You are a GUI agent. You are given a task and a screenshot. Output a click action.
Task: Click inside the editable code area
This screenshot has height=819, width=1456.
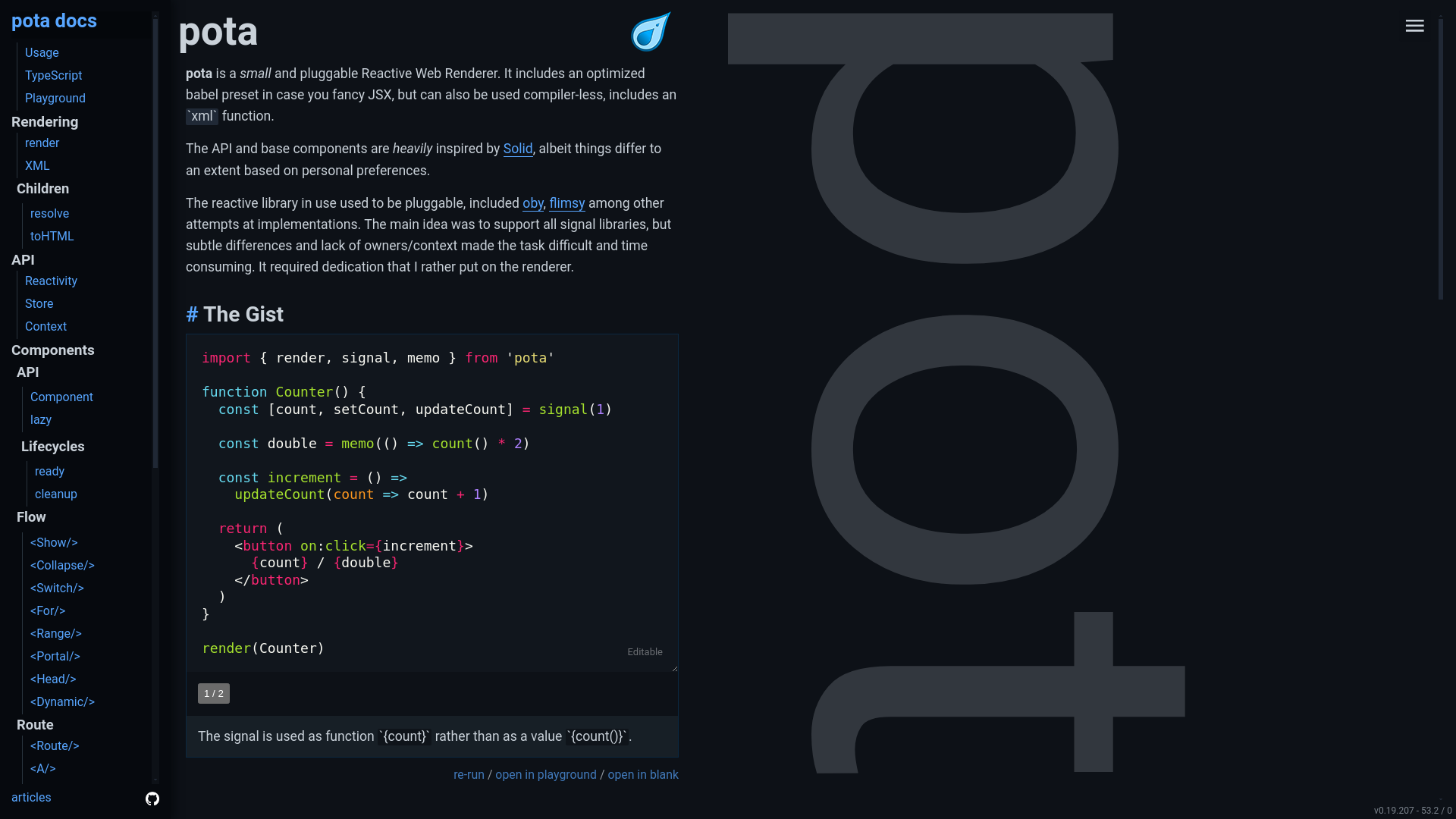click(x=432, y=503)
